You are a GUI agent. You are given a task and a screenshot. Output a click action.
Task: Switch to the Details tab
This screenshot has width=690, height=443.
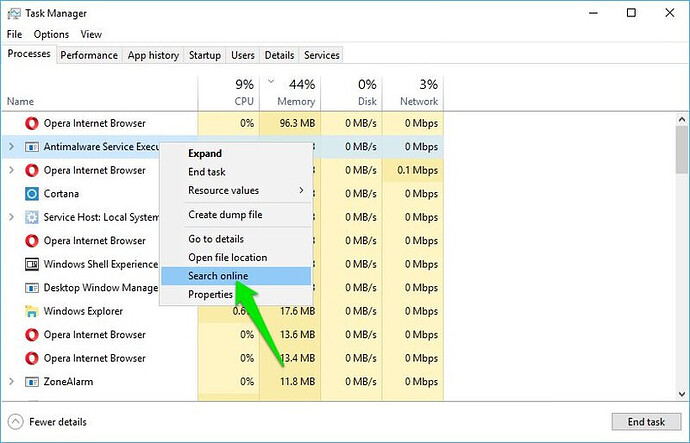tap(279, 55)
